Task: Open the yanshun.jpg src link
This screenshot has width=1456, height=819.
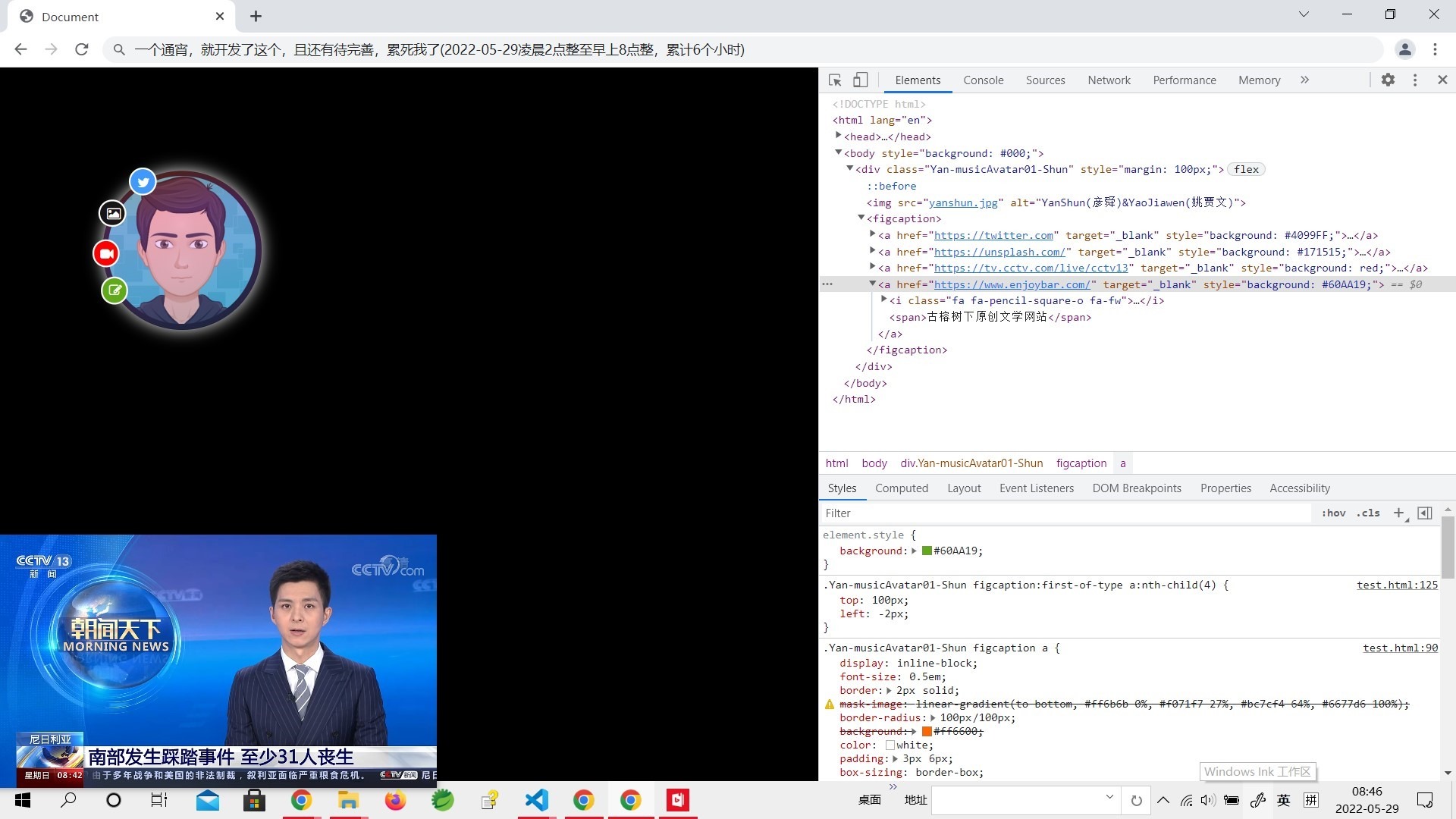Action: coord(963,202)
